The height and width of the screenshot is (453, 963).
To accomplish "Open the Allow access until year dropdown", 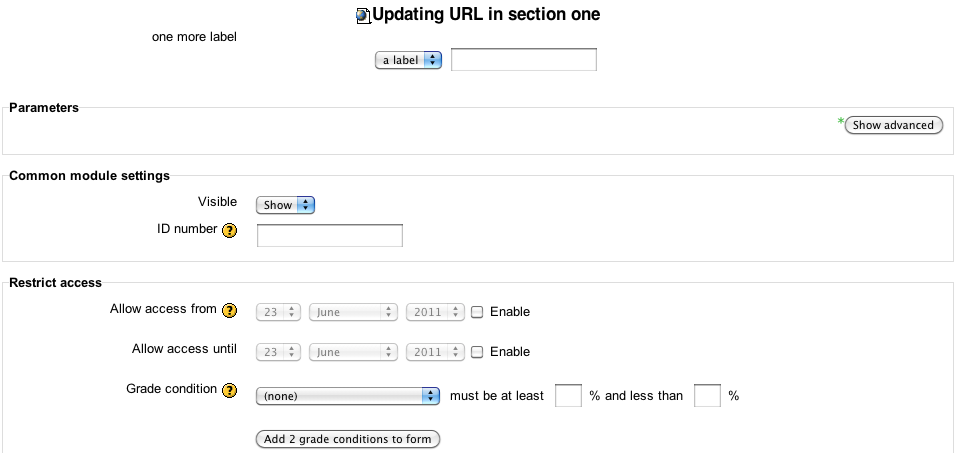I will pyautogui.click(x=435, y=352).
